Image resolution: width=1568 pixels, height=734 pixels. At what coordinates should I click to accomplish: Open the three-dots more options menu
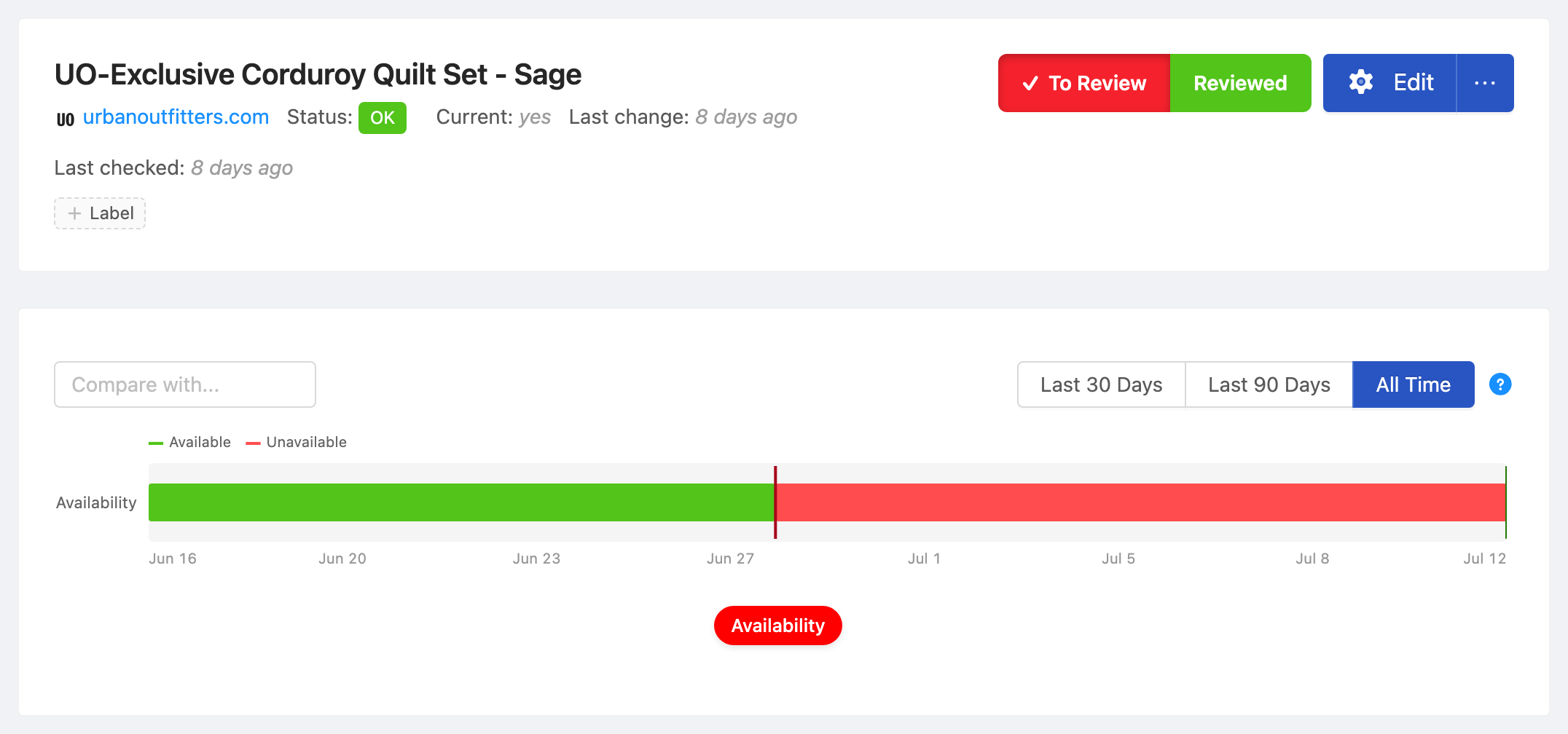tap(1485, 83)
